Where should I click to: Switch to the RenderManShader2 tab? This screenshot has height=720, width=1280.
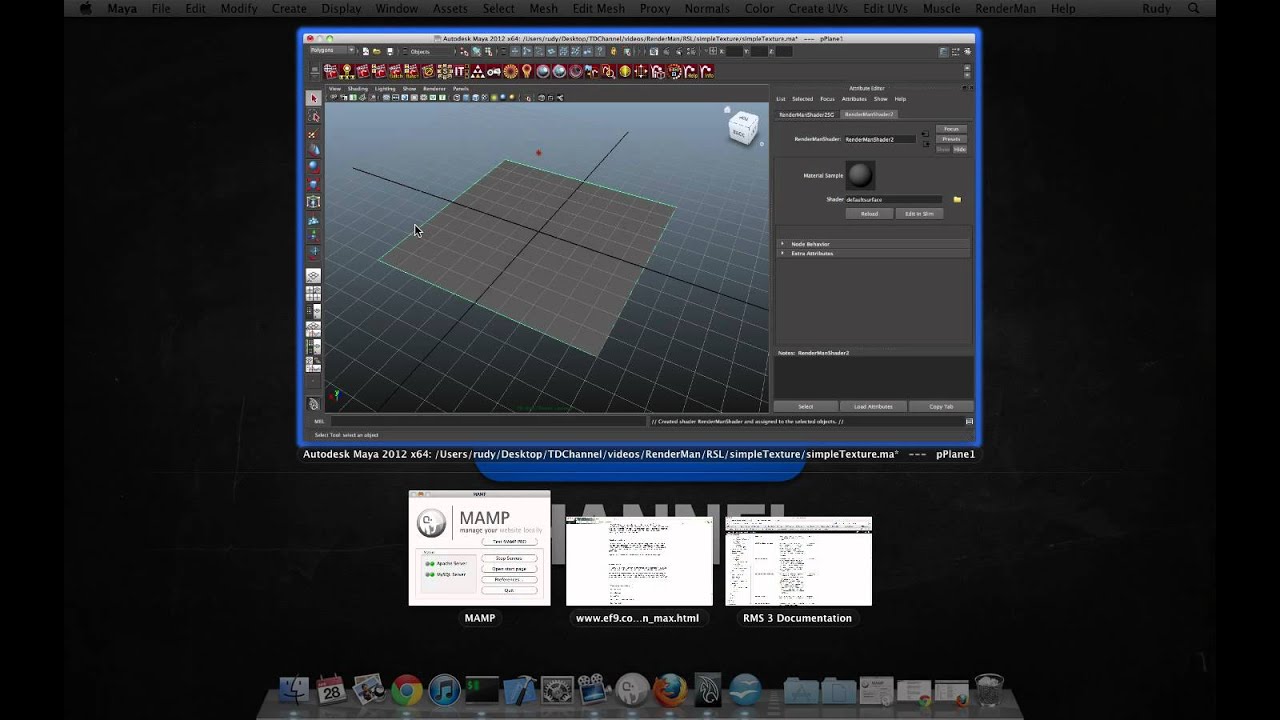coord(869,115)
